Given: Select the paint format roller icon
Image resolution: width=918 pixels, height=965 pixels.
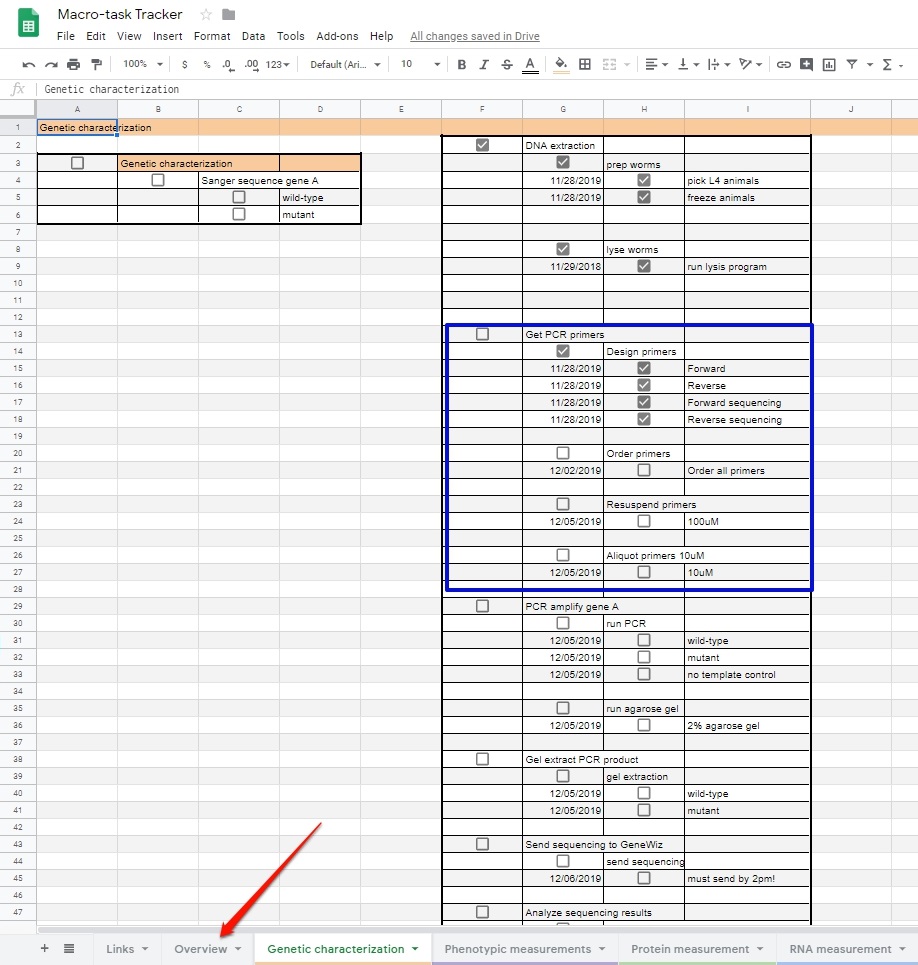Looking at the screenshot, I should pos(96,64).
